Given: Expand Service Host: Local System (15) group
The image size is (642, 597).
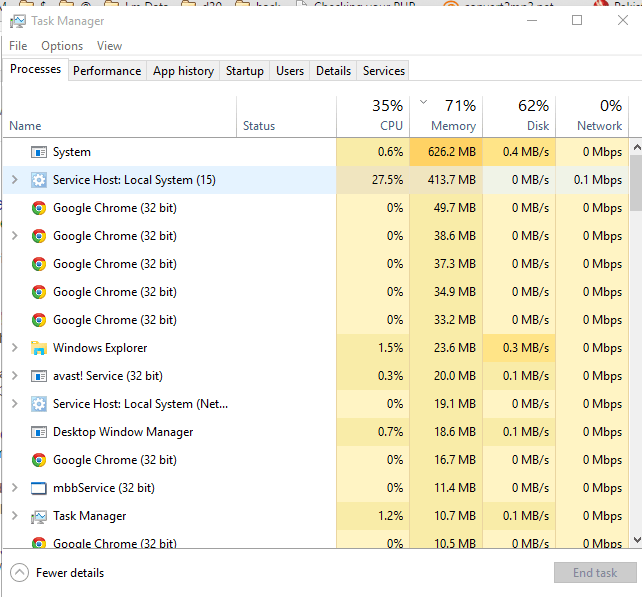Looking at the screenshot, I should pos(15,180).
